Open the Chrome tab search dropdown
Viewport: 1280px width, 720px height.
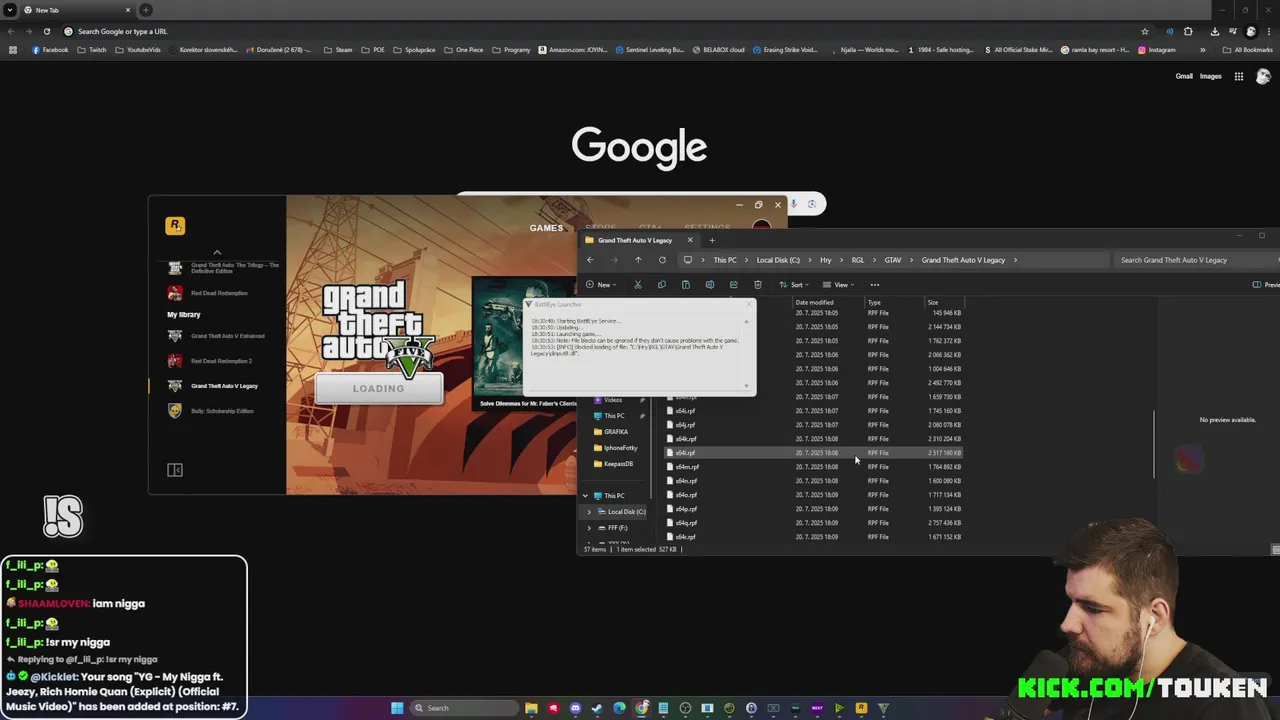point(10,10)
